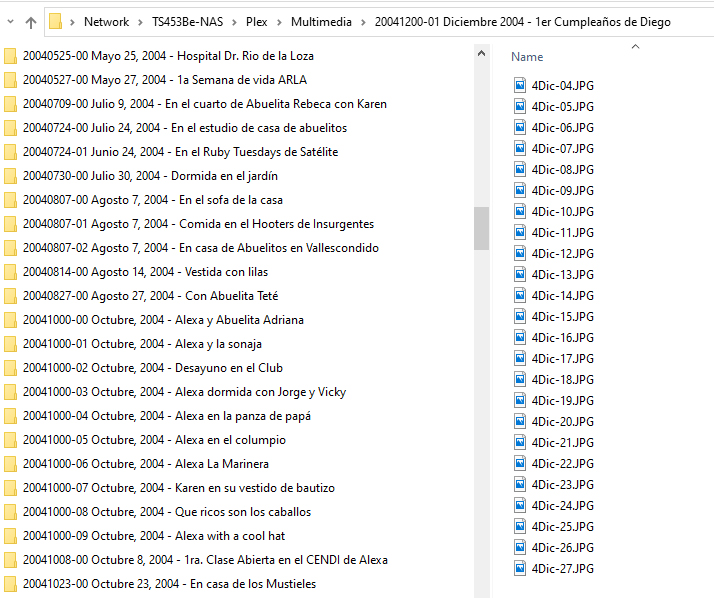Screen dimensions: 714x598
Task: Select folder Alexa y la sonaja
Action: pos(142,344)
